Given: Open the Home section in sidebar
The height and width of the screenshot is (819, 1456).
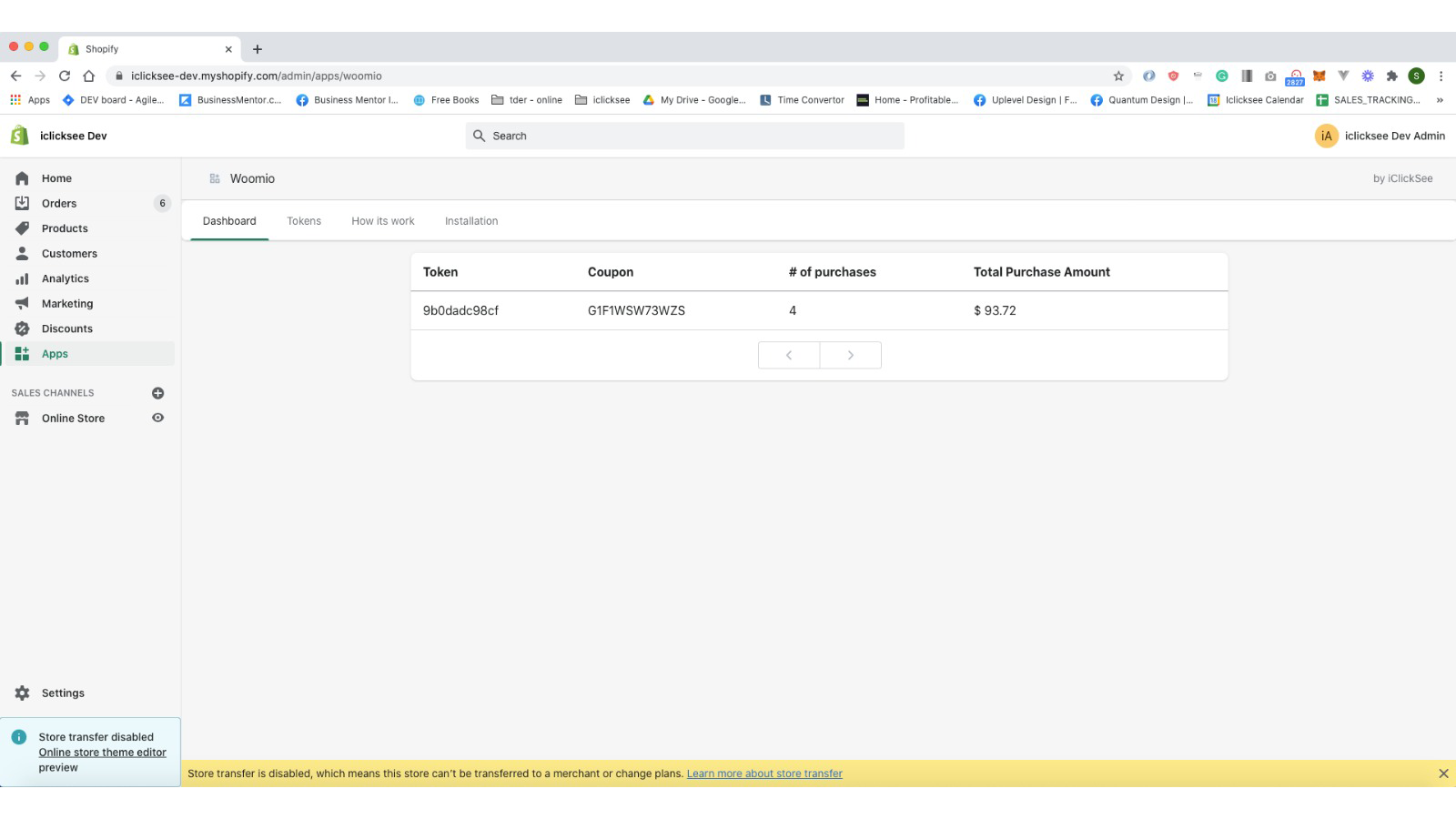Looking at the screenshot, I should (x=56, y=178).
